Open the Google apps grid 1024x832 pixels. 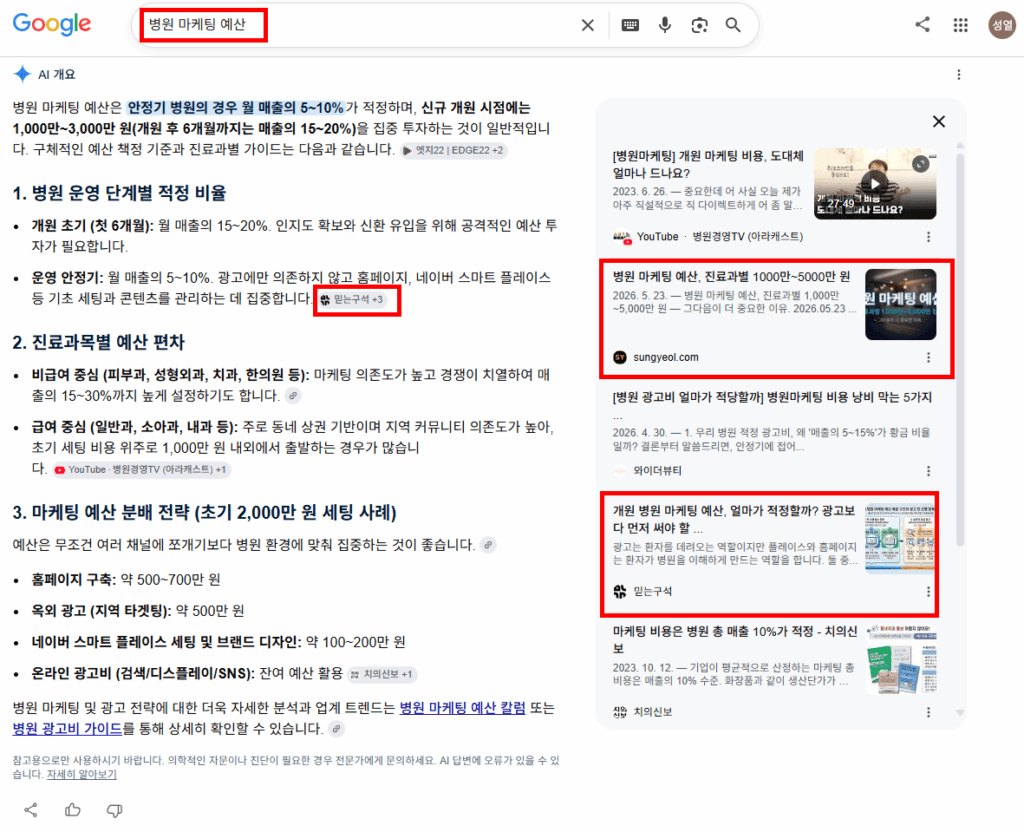point(960,25)
